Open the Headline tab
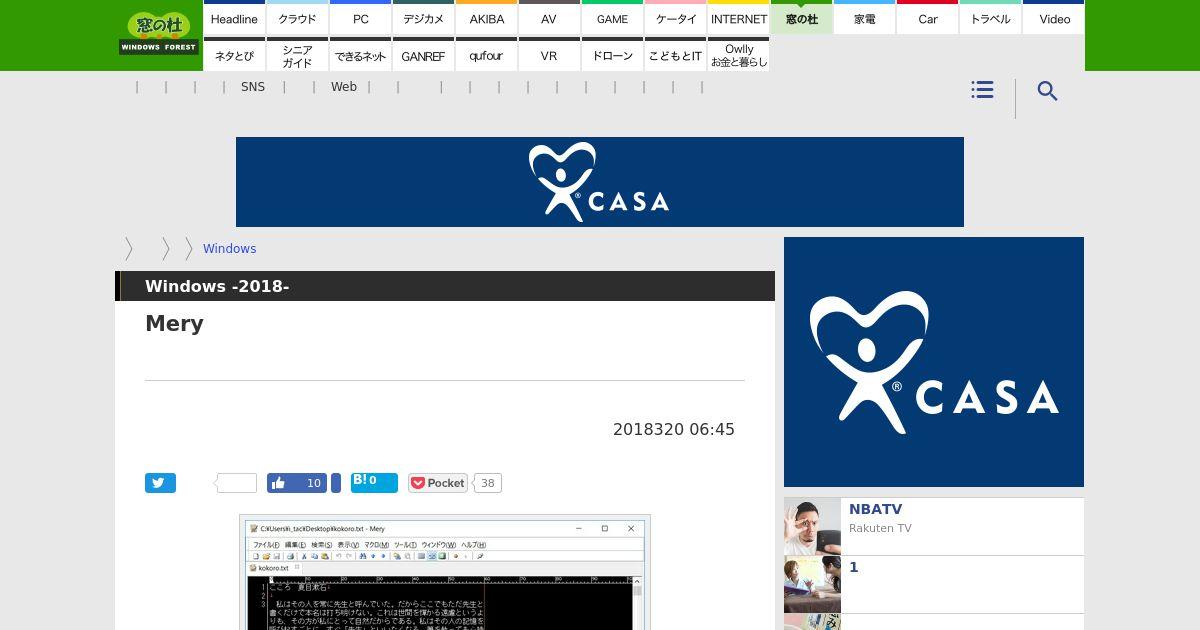The width and height of the screenshot is (1200, 630). tap(234, 18)
